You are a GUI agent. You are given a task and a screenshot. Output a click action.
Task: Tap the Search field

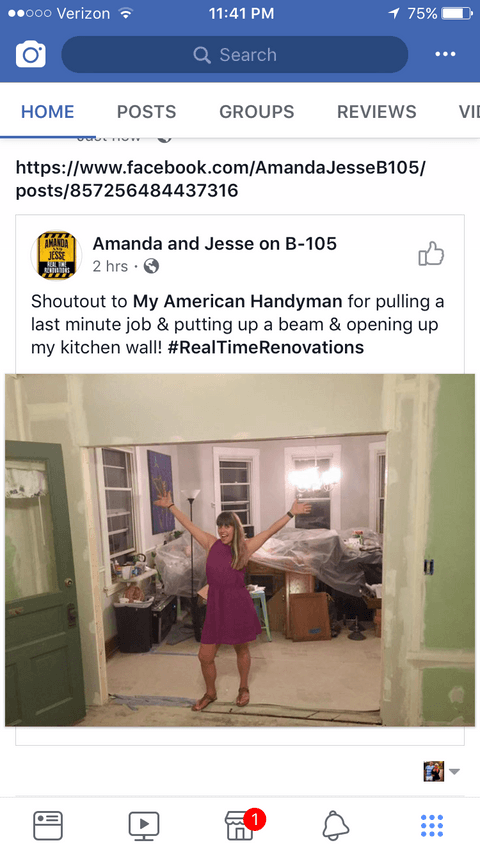[x=235, y=54]
